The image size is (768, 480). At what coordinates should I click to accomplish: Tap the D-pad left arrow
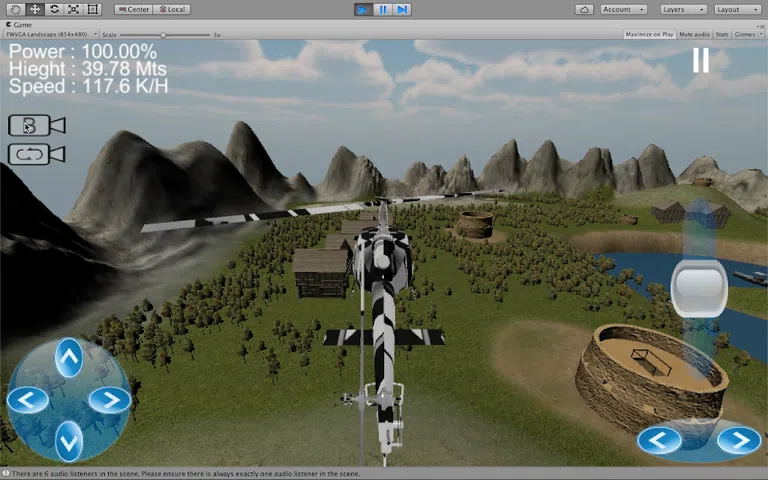(27, 400)
